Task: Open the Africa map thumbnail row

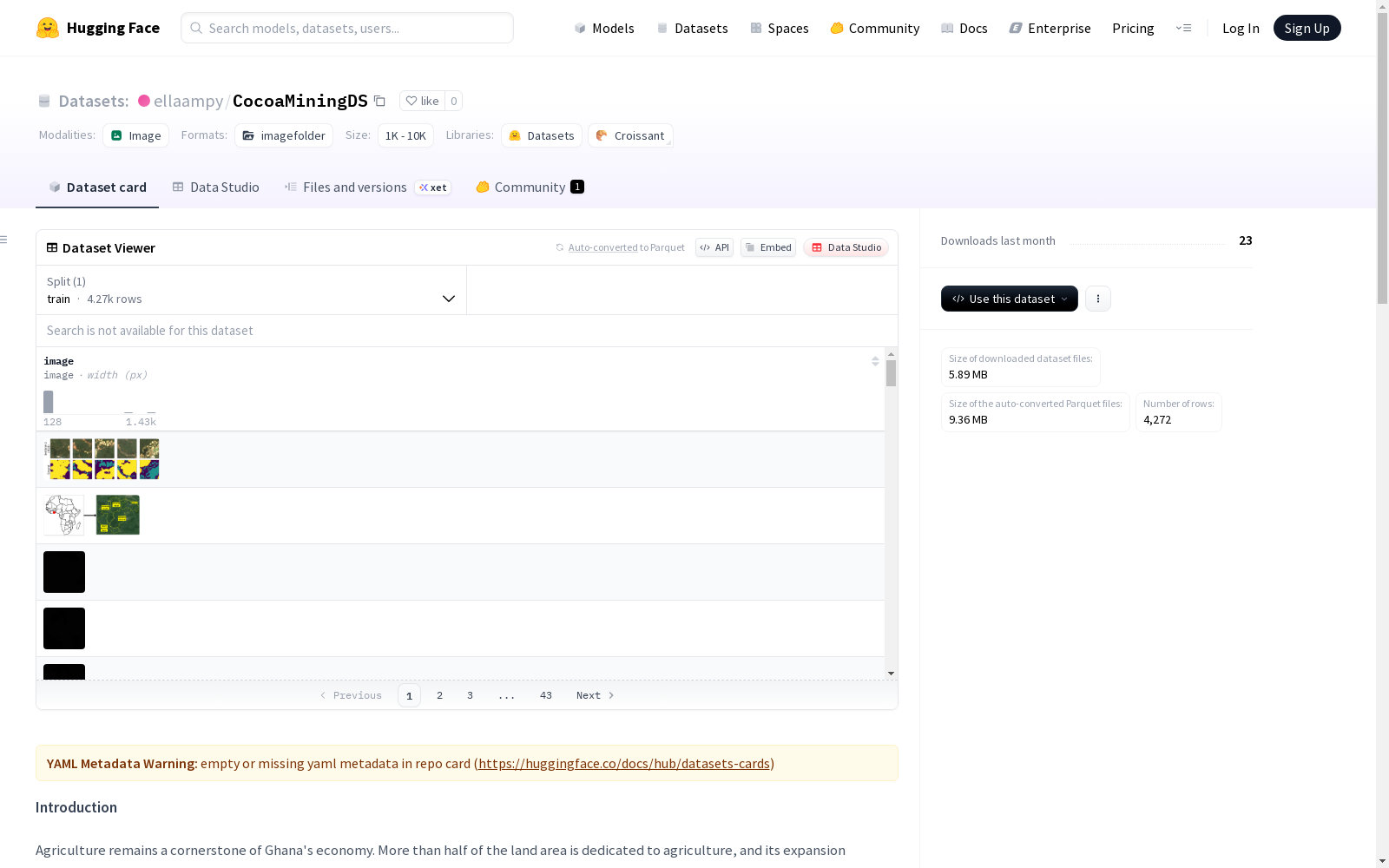Action: tap(92, 516)
